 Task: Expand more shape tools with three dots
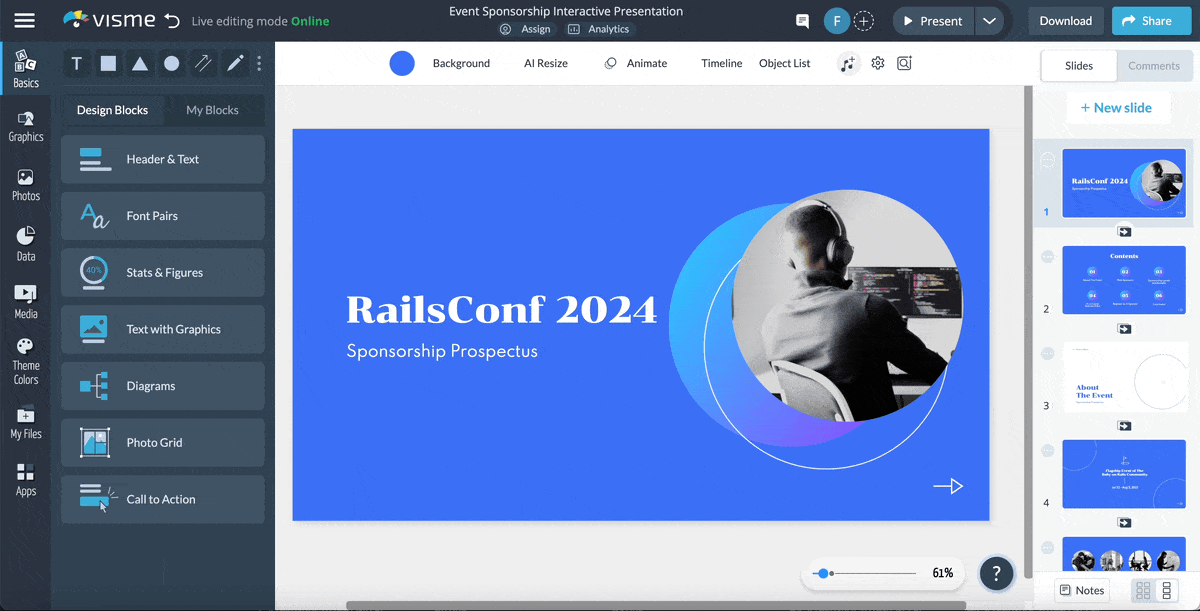point(259,64)
